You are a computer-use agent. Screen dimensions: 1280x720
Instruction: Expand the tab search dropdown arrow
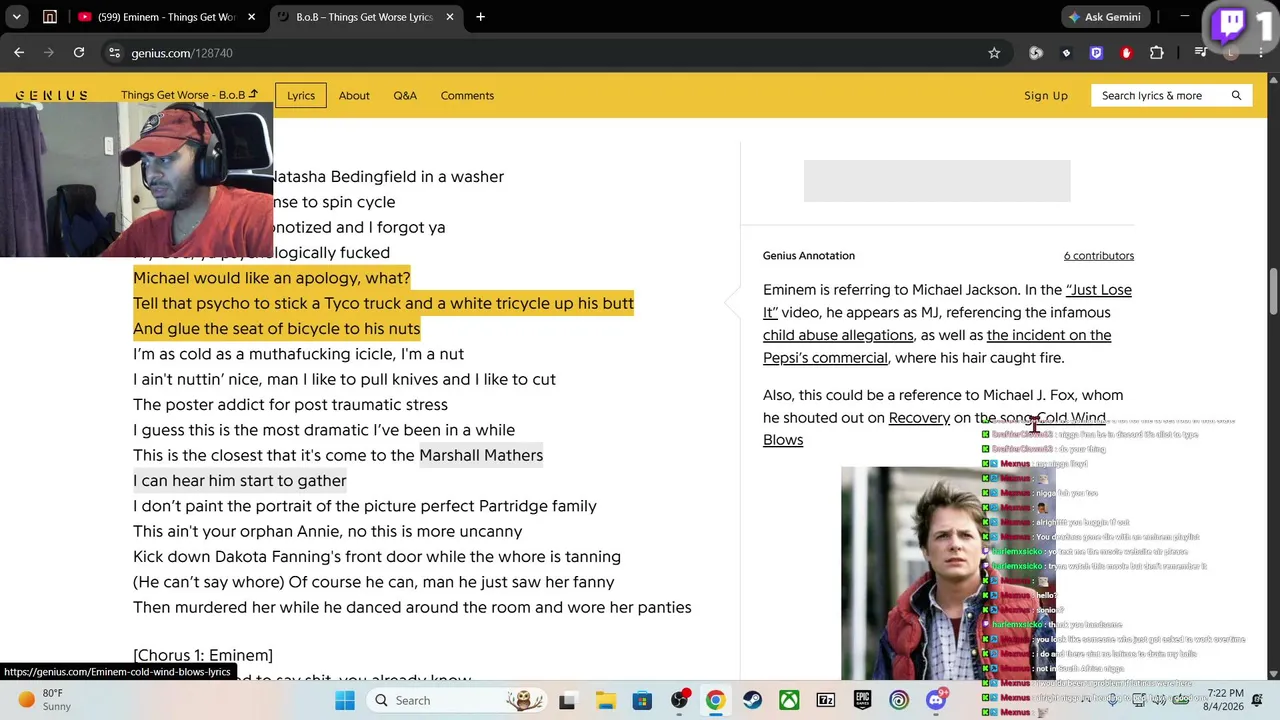[x=17, y=17]
